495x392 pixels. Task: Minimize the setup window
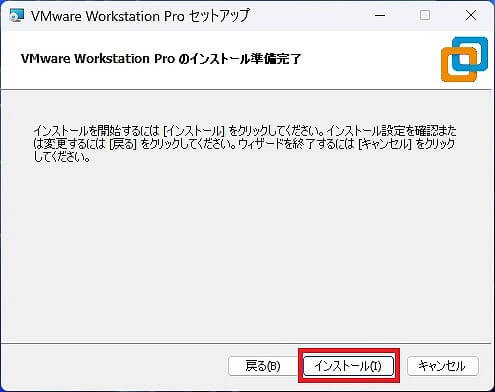pos(380,15)
